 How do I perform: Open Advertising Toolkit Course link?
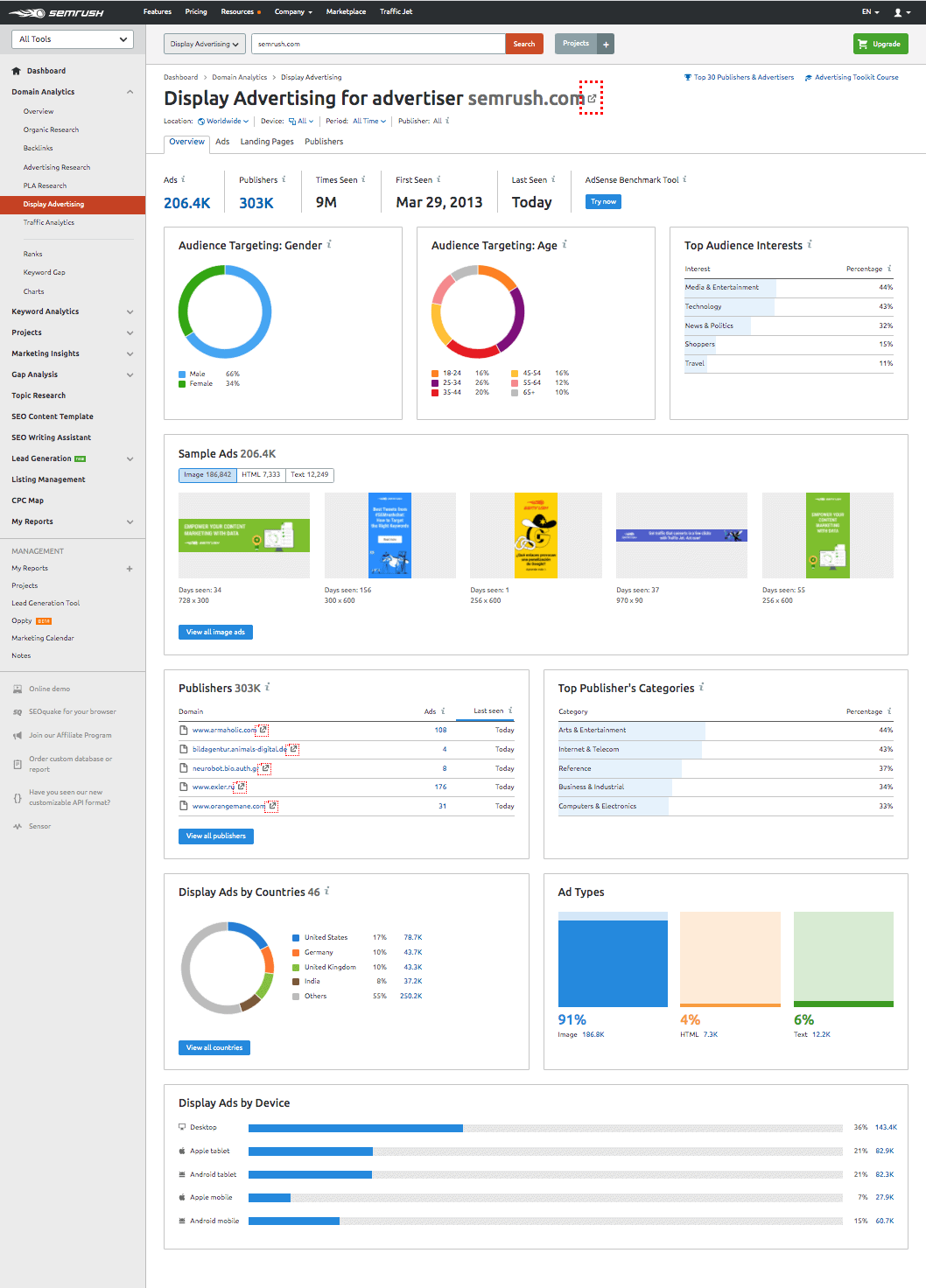click(852, 78)
